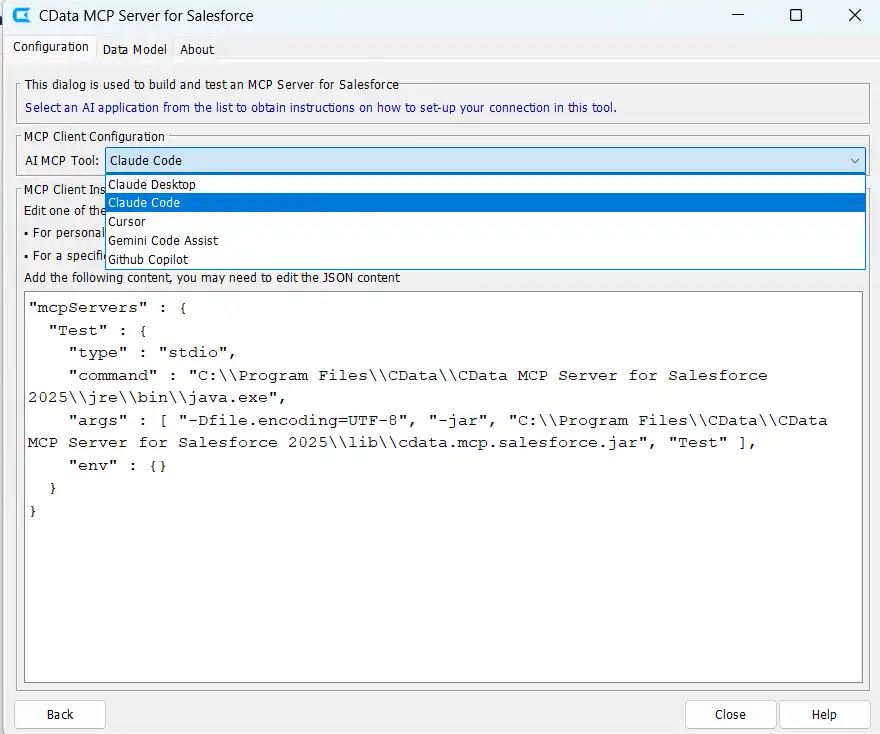The width and height of the screenshot is (880, 734).
Task: Open Help from the bottom button
Action: [824, 714]
